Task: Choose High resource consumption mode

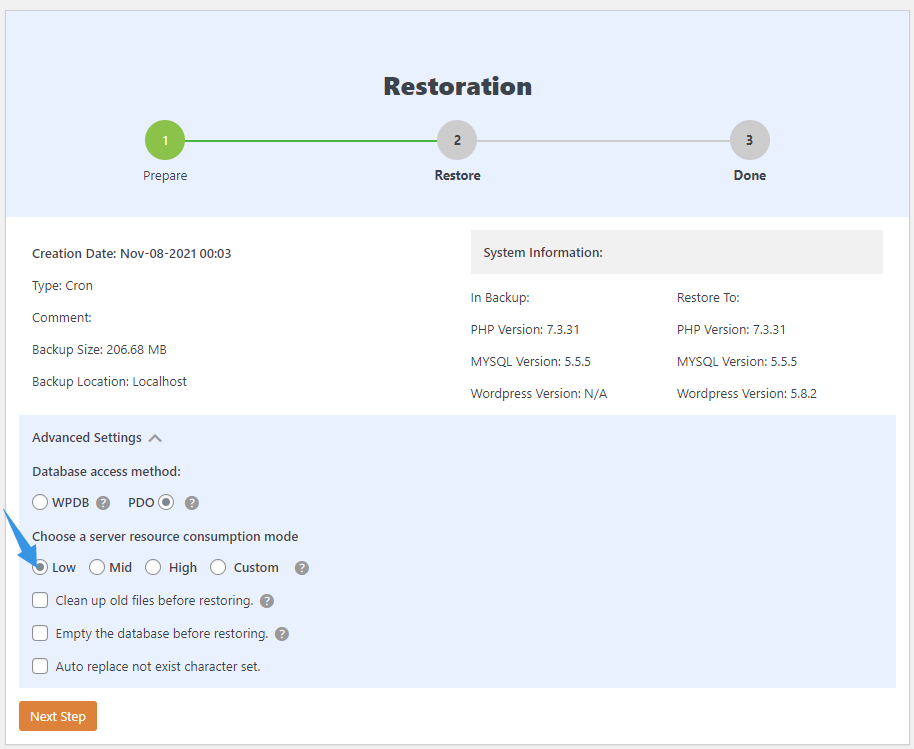Action: click(153, 567)
